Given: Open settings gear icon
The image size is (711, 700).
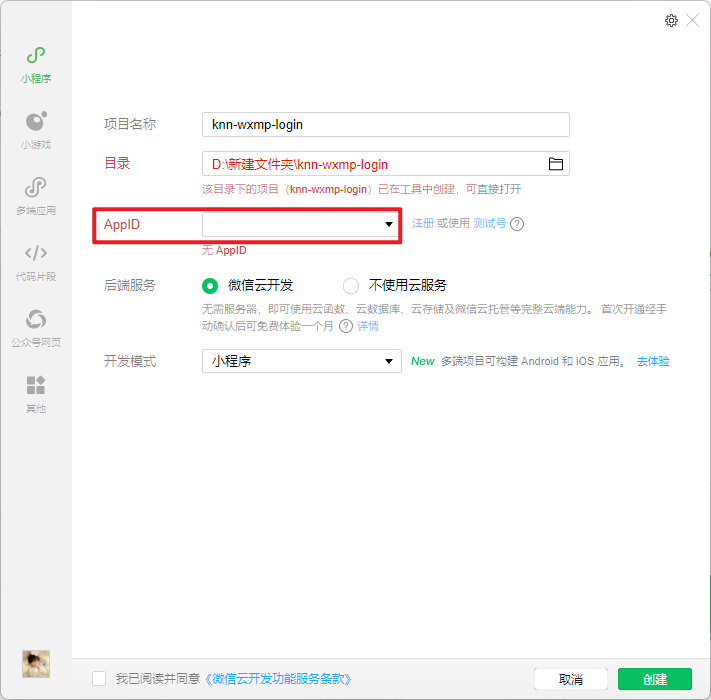Looking at the screenshot, I should (672, 20).
